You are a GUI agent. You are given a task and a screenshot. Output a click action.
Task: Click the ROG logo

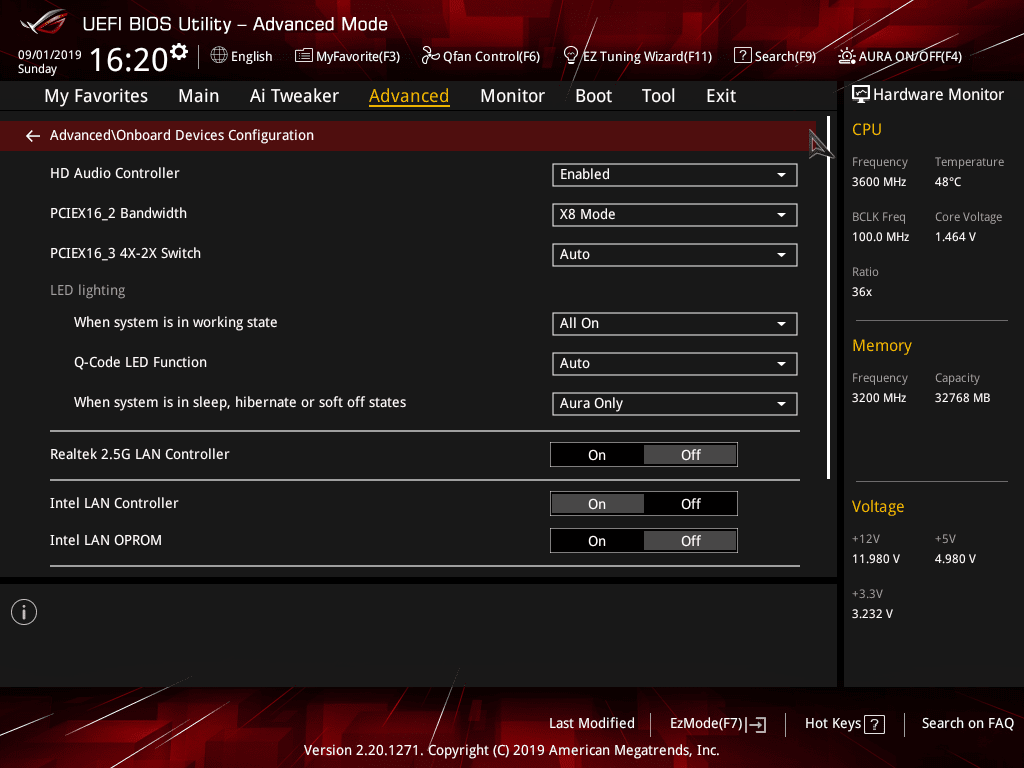coord(44,23)
